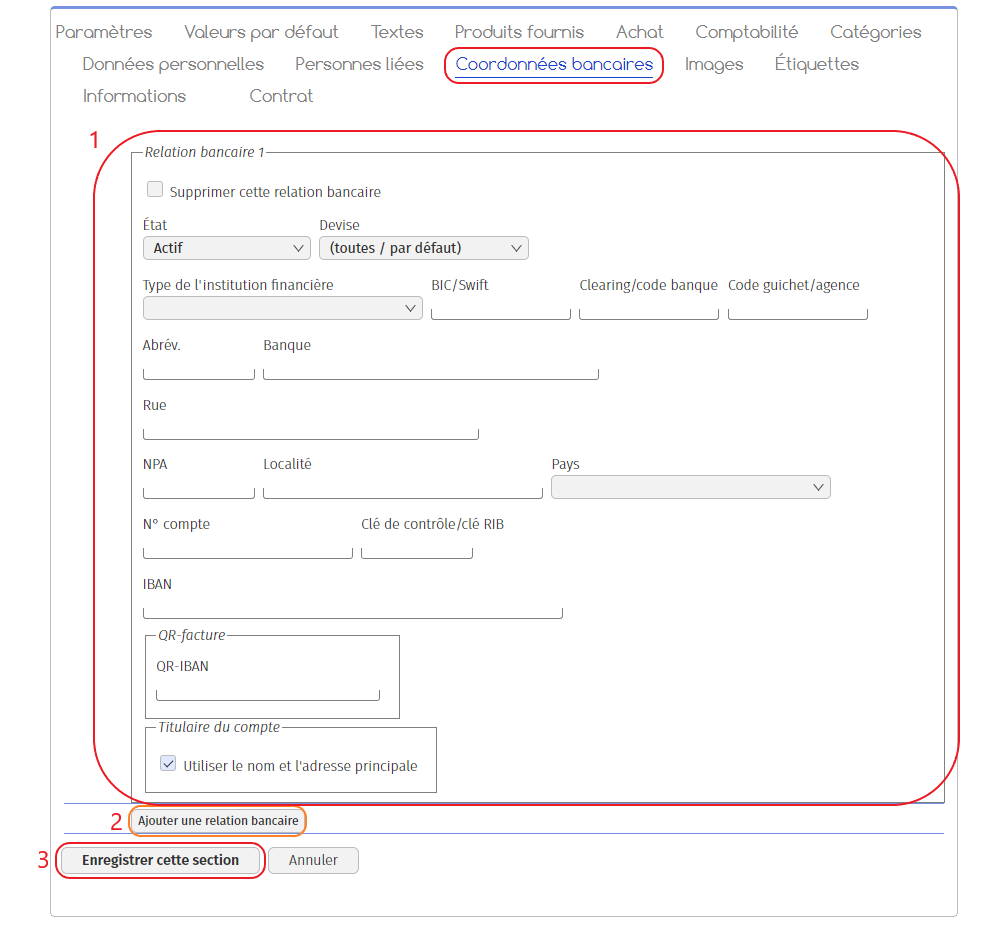Click the Clearing/code banque field
Viewport: 1008px width, 929px height.
click(648, 310)
